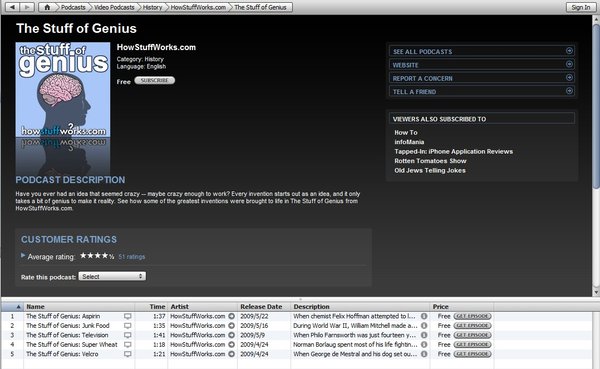Screen dimensions: 600x369
Task: Open the arrow icon beside Website
Action: pos(569,64)
